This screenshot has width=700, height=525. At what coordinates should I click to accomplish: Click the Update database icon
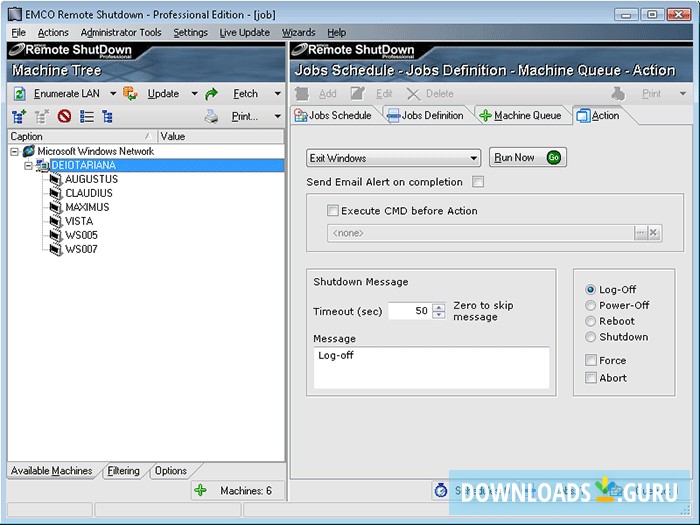tap(130, 94)
